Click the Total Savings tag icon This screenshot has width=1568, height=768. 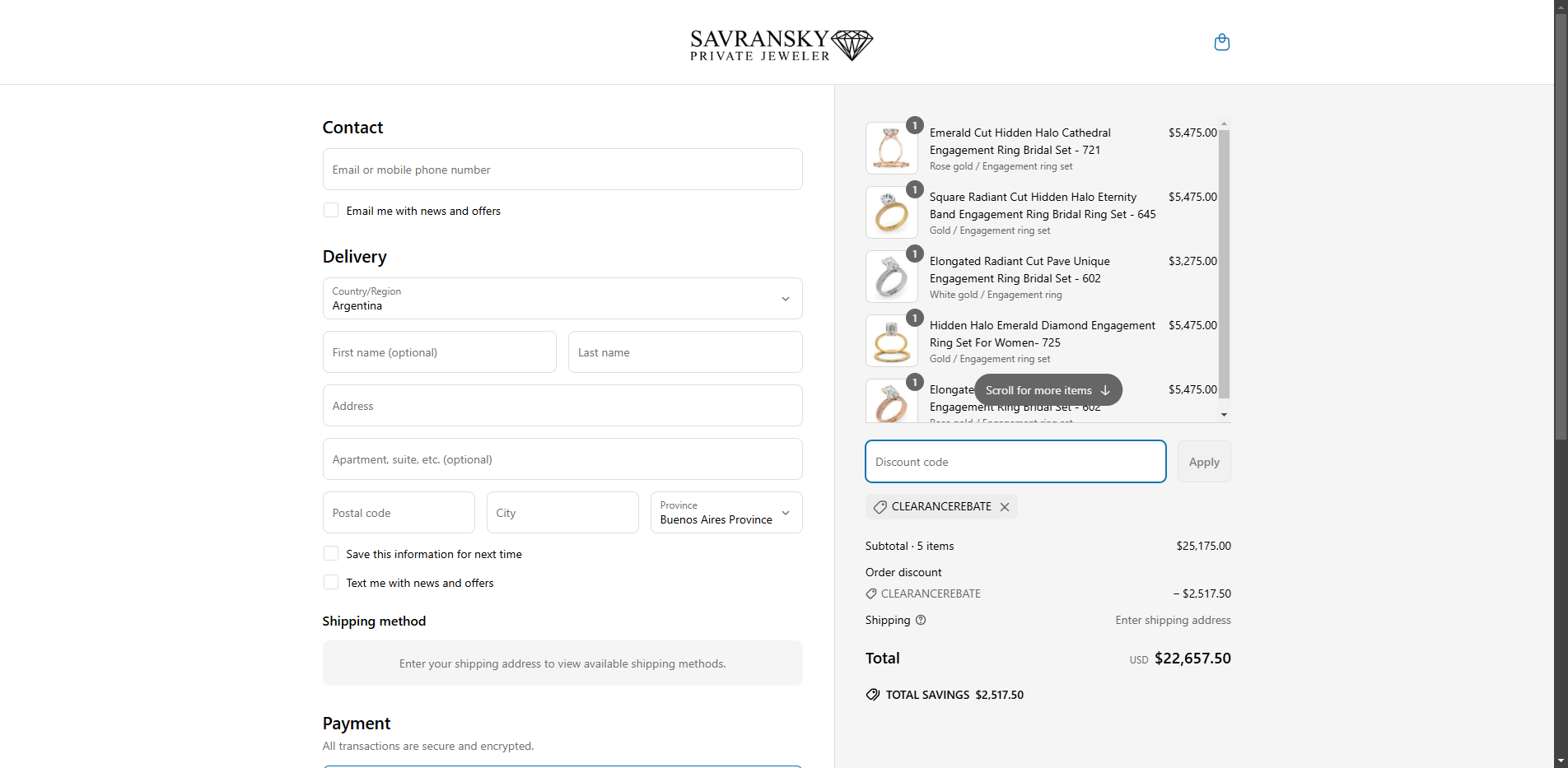pos(873,695)
